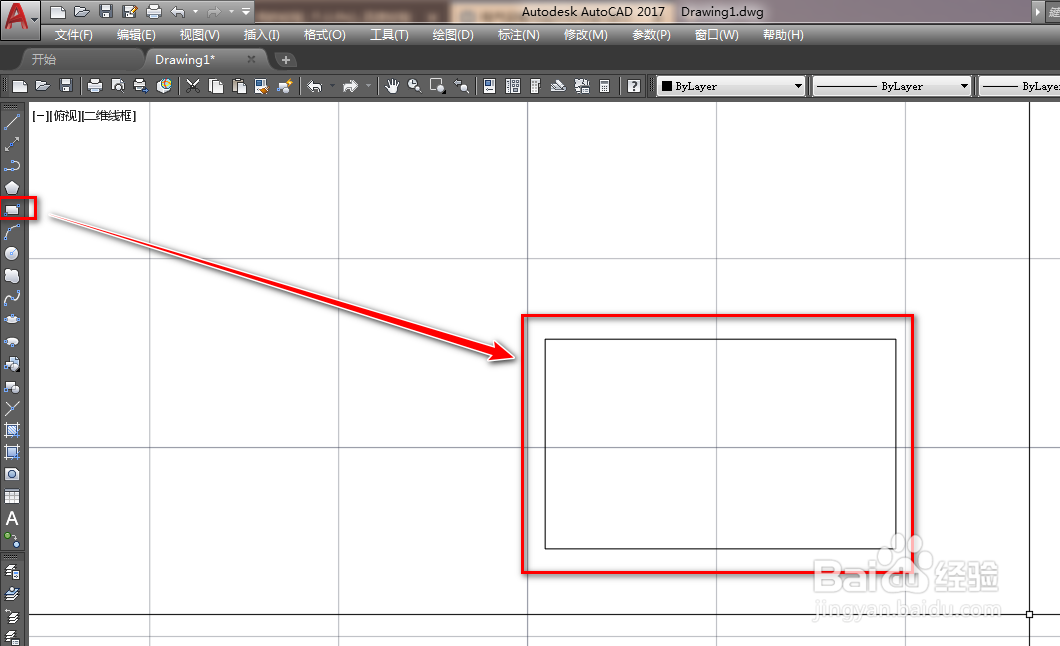This screenshot has width=1060, height=646.
Task: Select the Ellipse Arc tool
Action: point(11,342)
